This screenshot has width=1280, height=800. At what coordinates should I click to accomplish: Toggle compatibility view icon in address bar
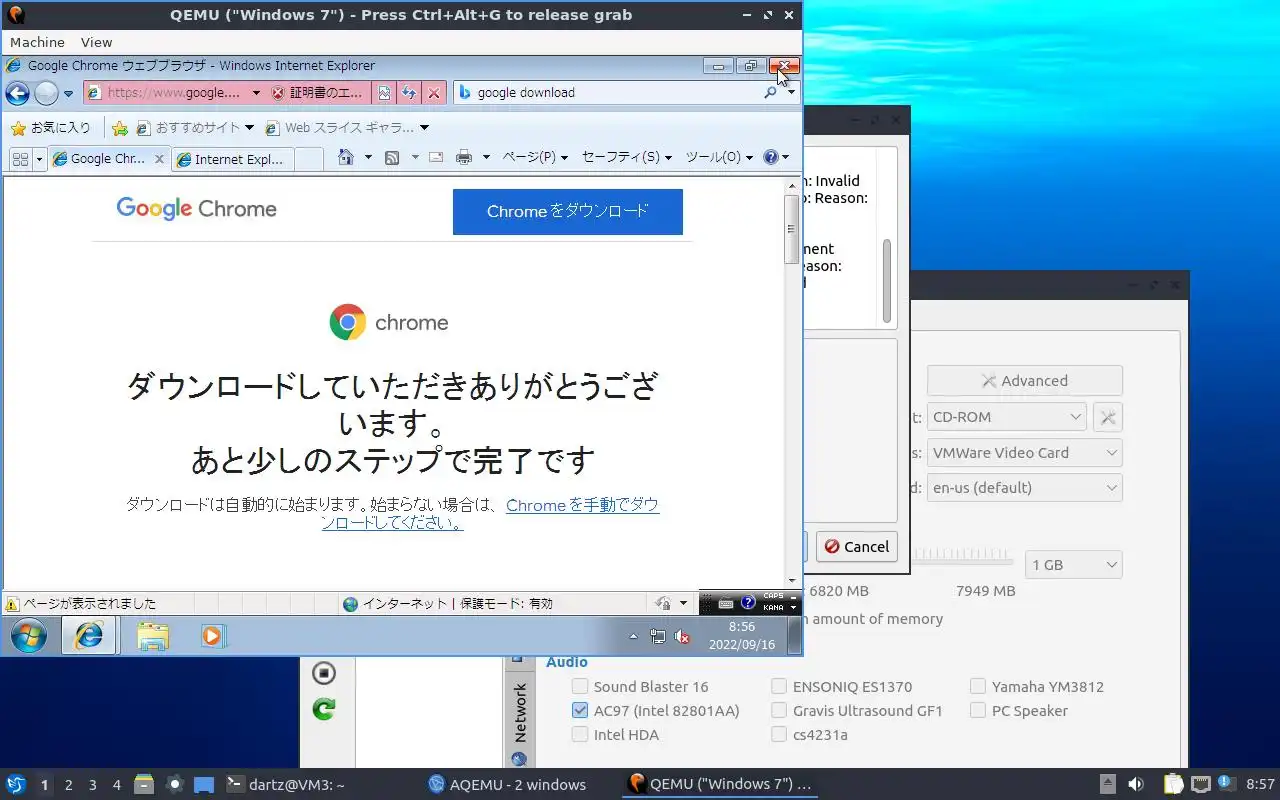384,93
